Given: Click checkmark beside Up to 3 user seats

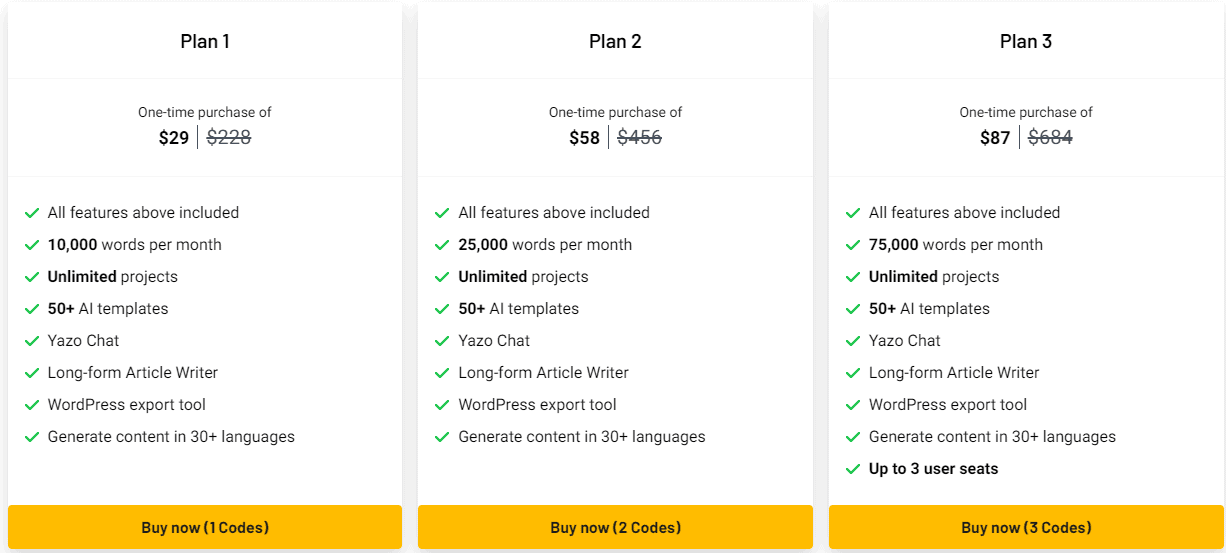Looking at the screenshot, I should click(x=853, y=469).
